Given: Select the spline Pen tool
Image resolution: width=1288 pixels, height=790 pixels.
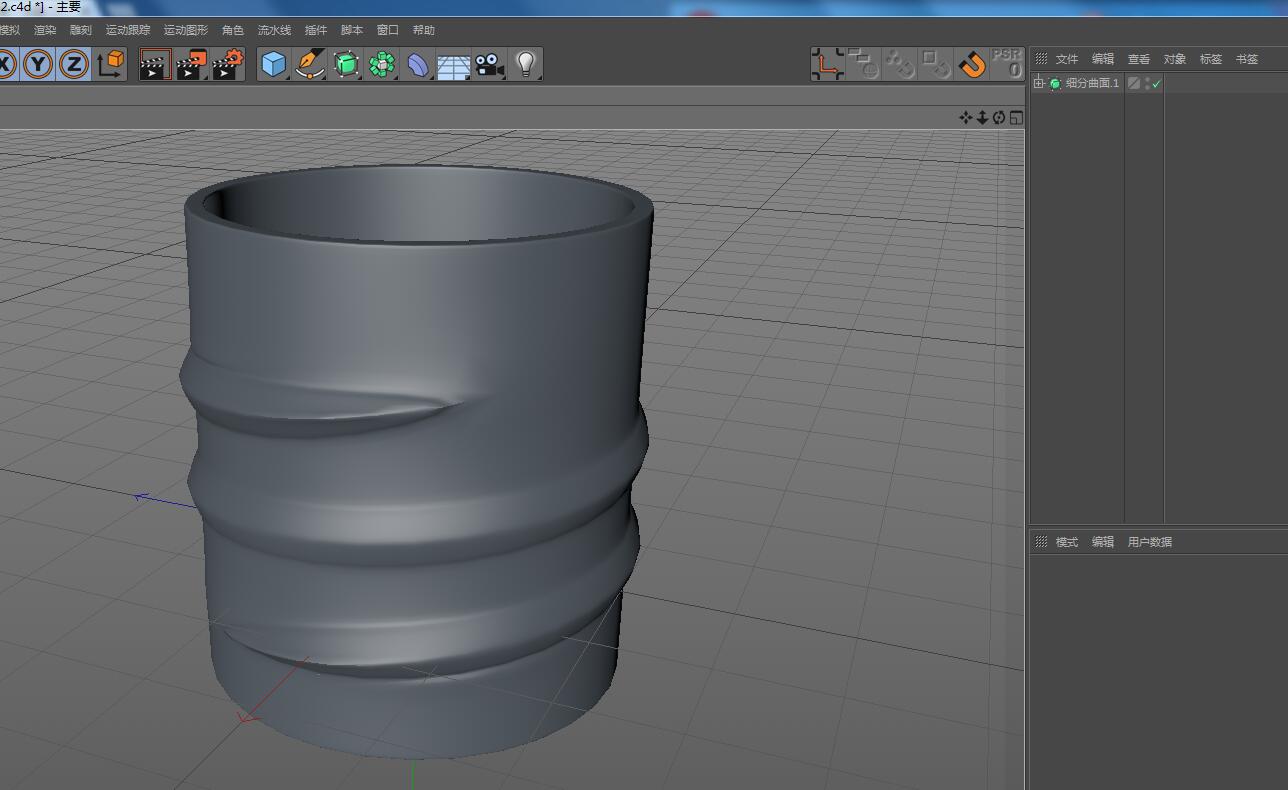Looking at the screenshot, I should [x=310, y=65].
